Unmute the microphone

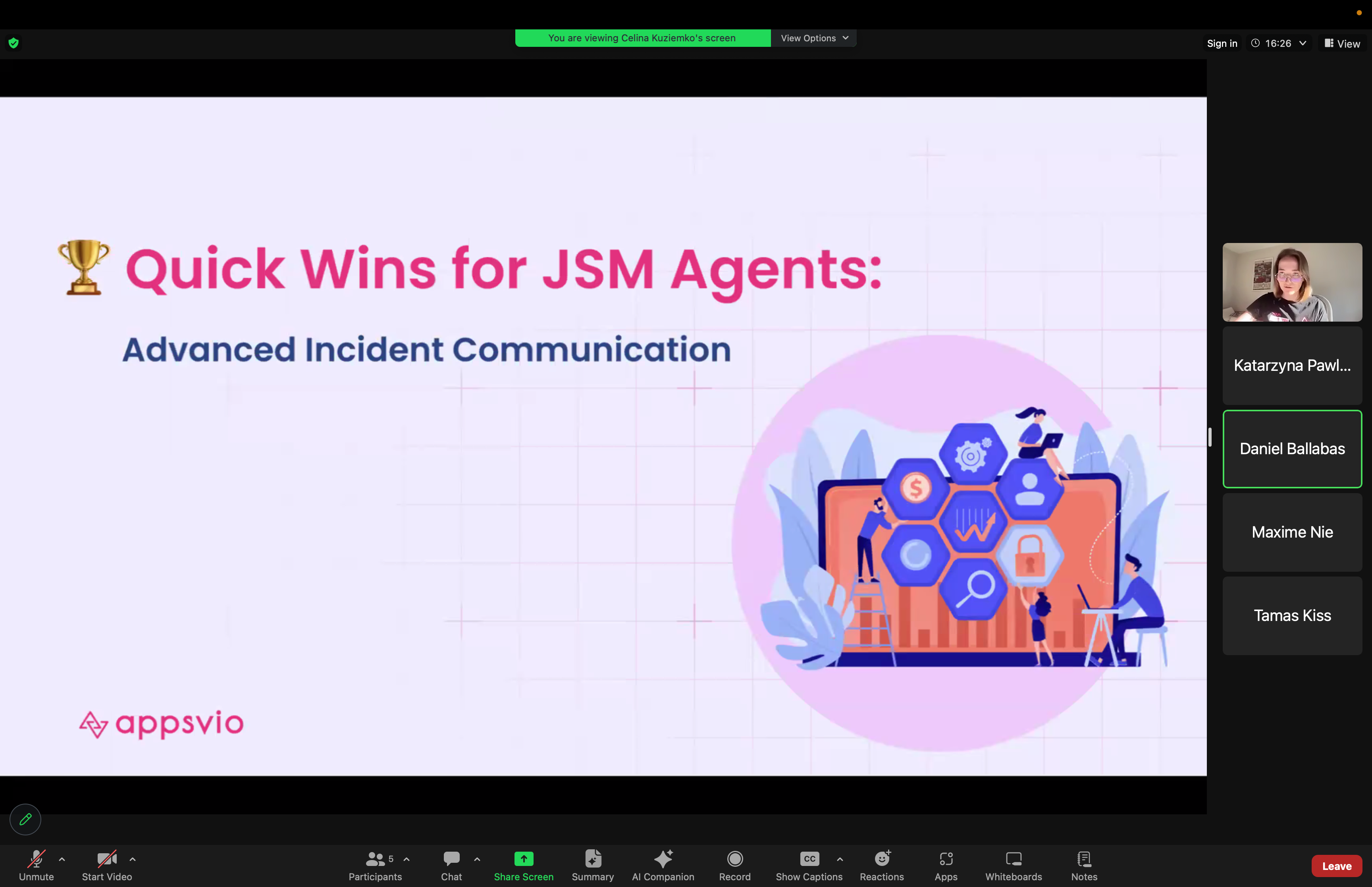click(36, 865)
